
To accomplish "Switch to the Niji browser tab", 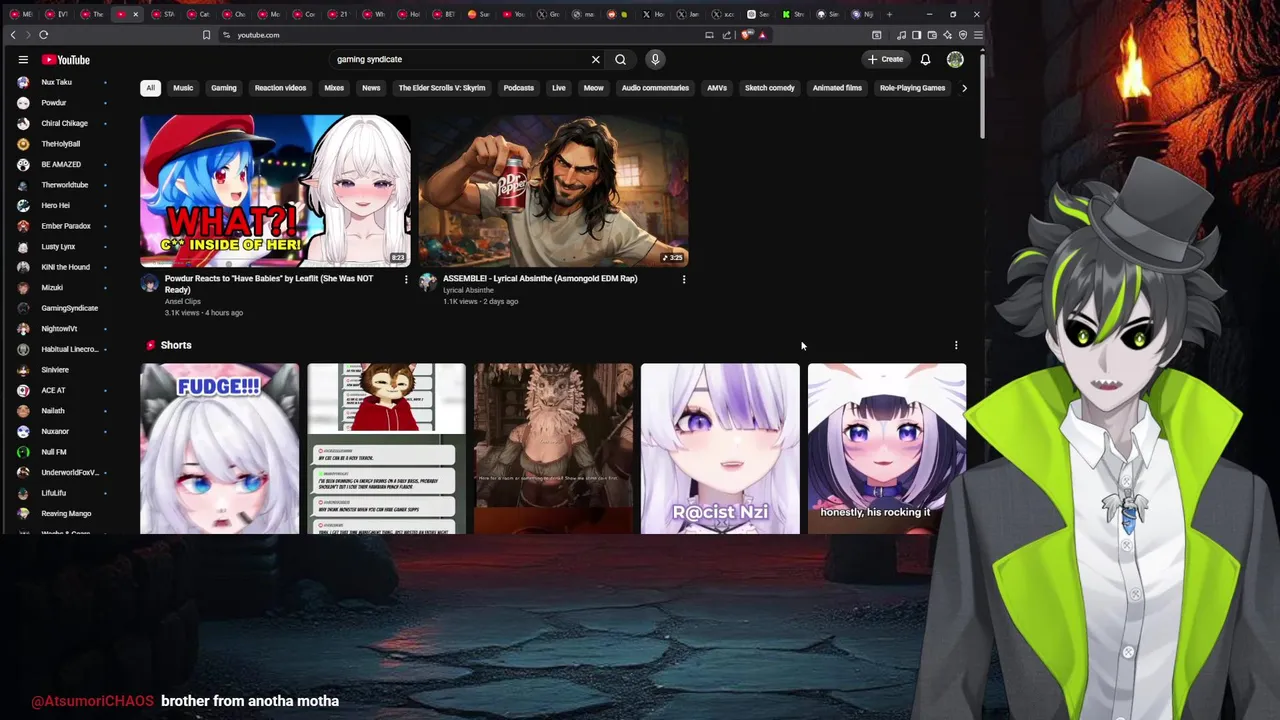I will [863, 14].
